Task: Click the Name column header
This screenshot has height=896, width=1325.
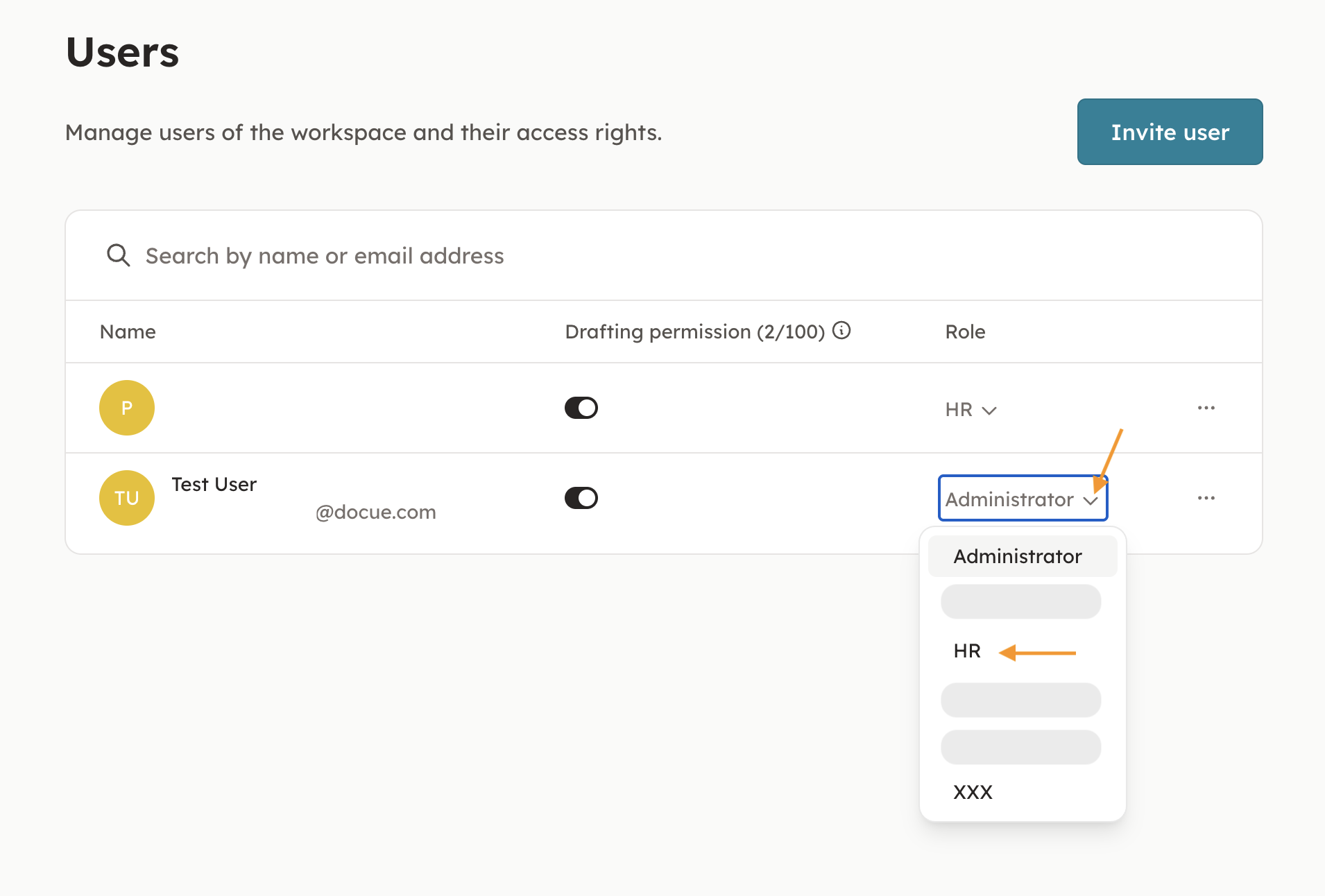Action: (x=128, y=331)
